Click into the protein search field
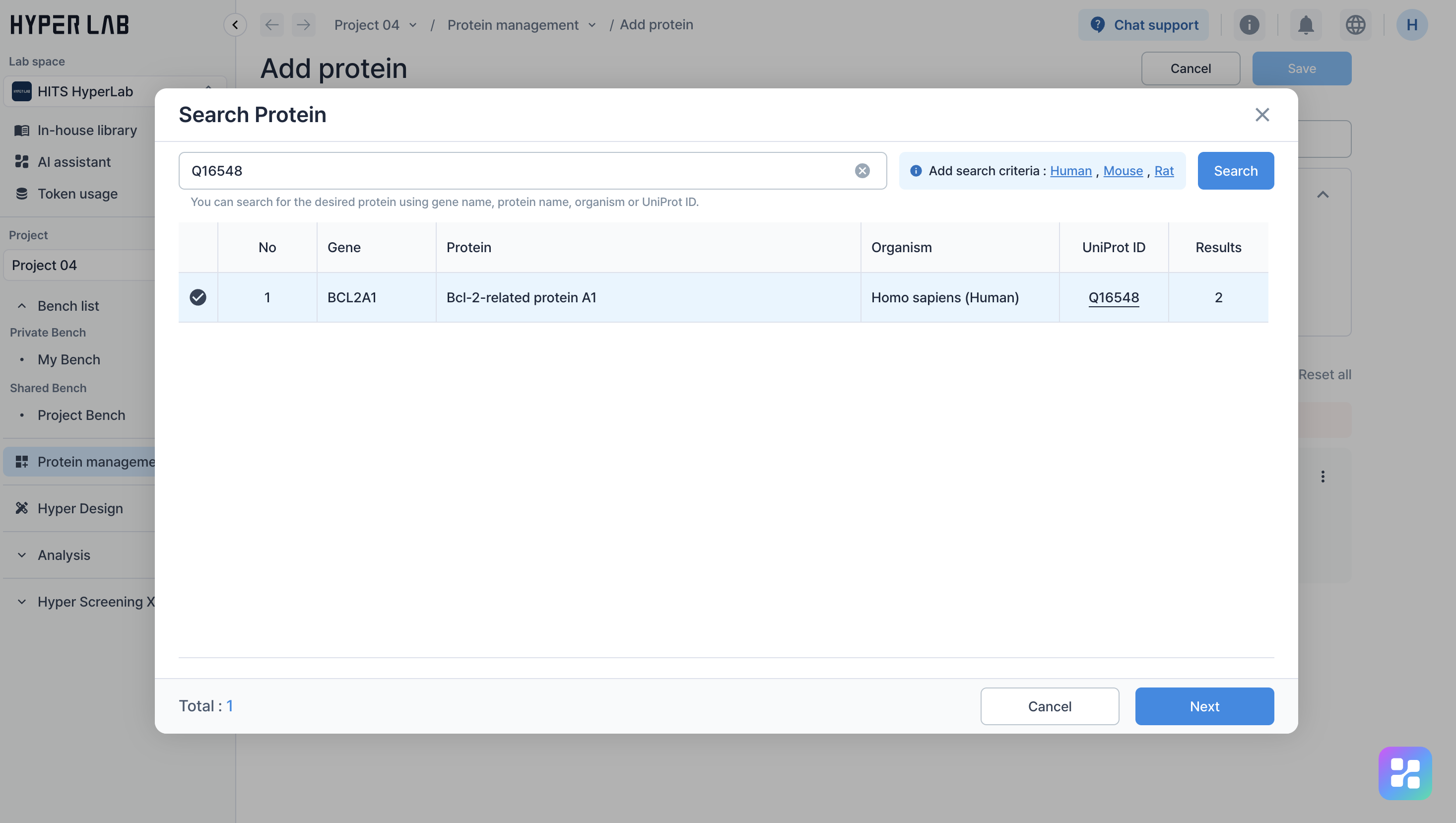Image resolution: width=1456 pixels, height=823 pixels. (x=509, y=171)
